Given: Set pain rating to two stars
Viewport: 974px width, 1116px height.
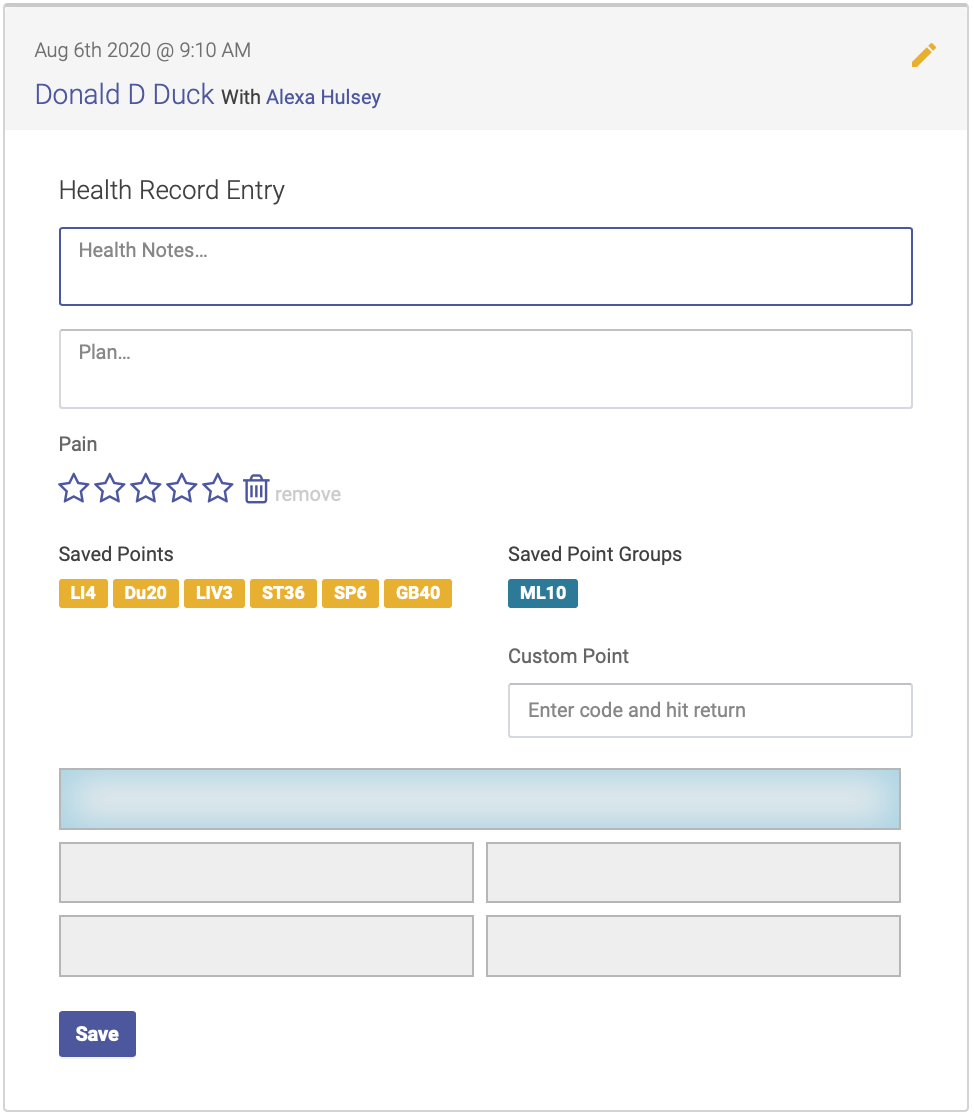Looking at the screenshot, I should tap(110, 488).
